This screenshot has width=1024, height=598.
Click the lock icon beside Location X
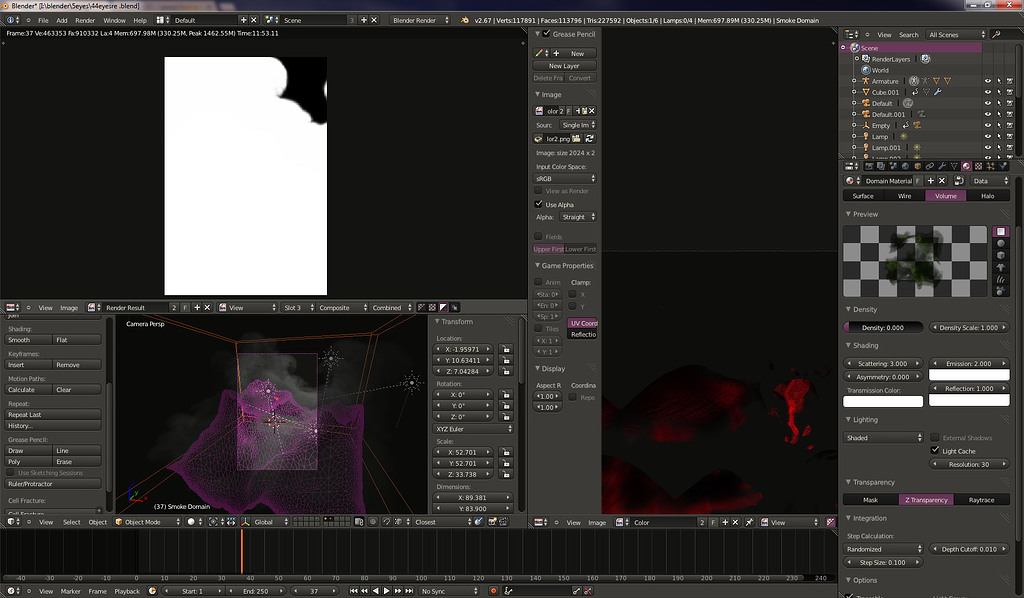point(505,349)
